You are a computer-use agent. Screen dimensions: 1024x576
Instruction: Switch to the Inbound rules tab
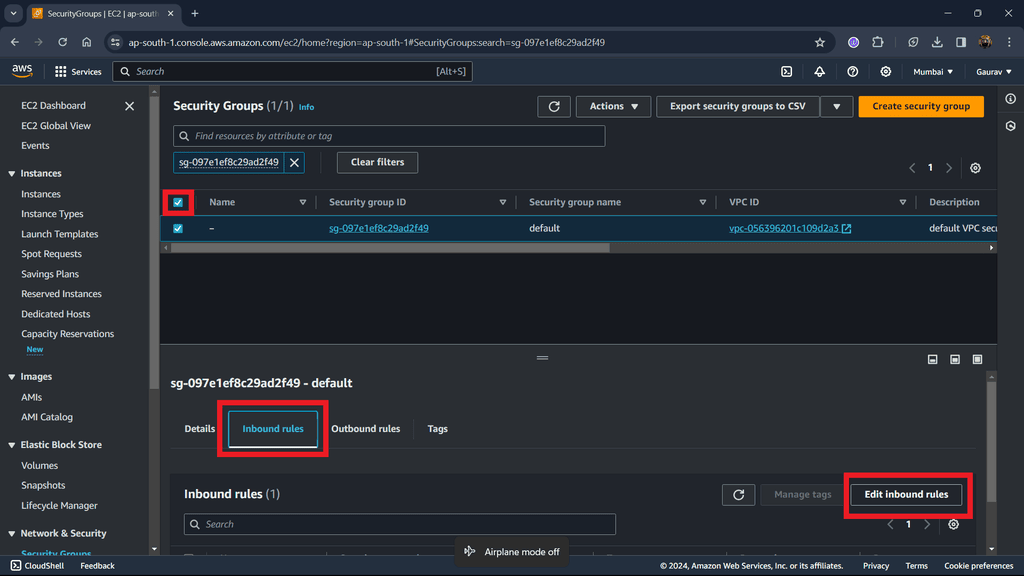pos(273,429)
